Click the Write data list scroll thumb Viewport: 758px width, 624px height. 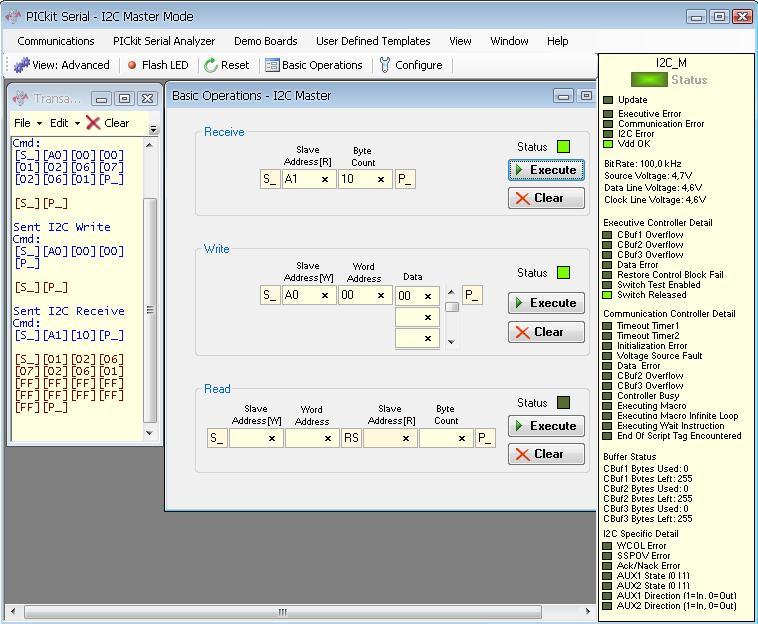click(452, 307)
